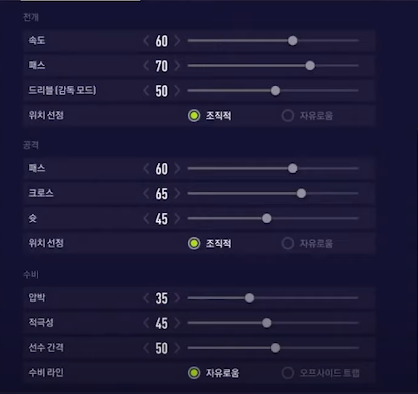Decrease 선수 간격 value with left arrow
418x394 pixels.
146,348
